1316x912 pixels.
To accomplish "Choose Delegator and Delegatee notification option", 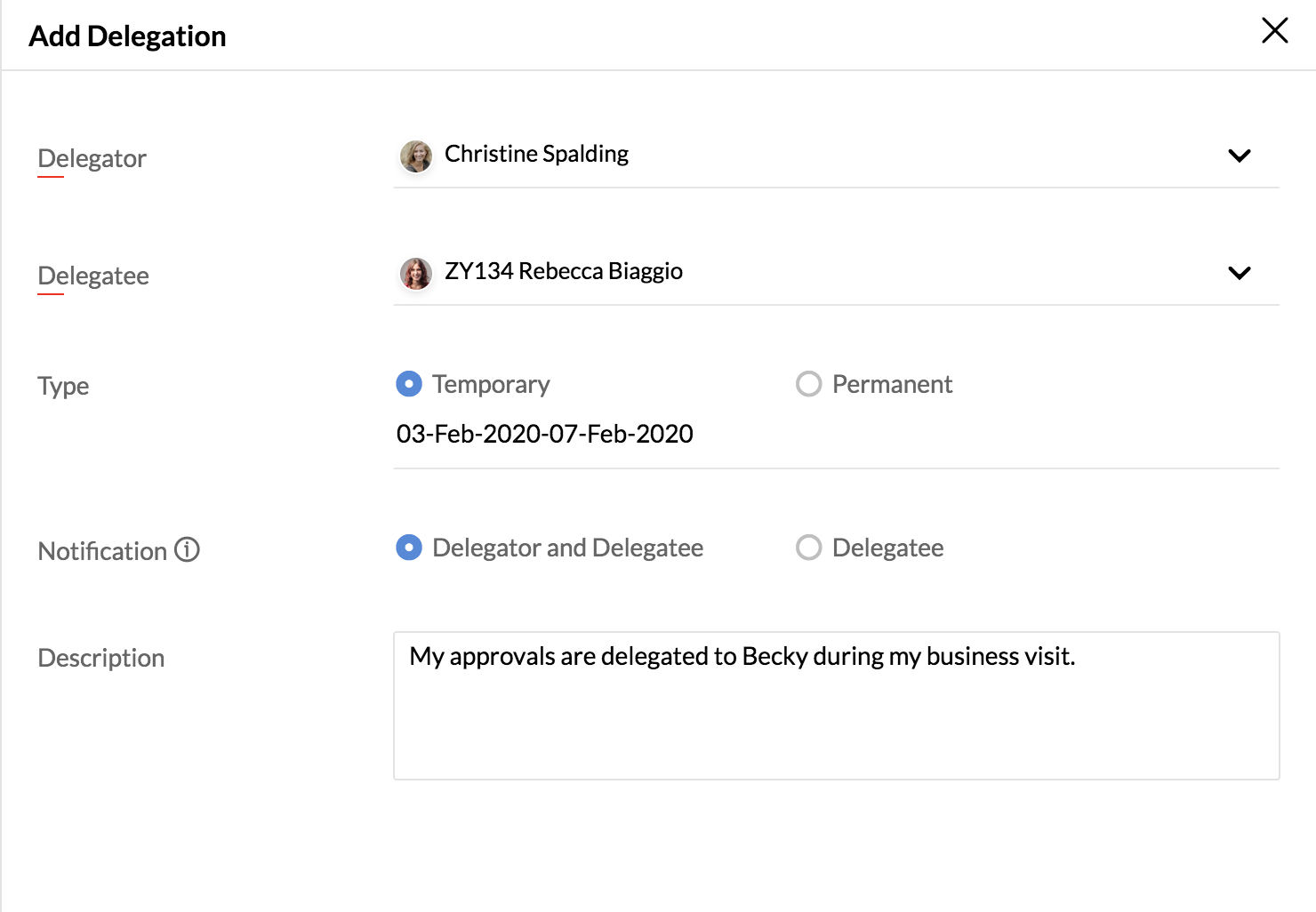I will (408, 548).
